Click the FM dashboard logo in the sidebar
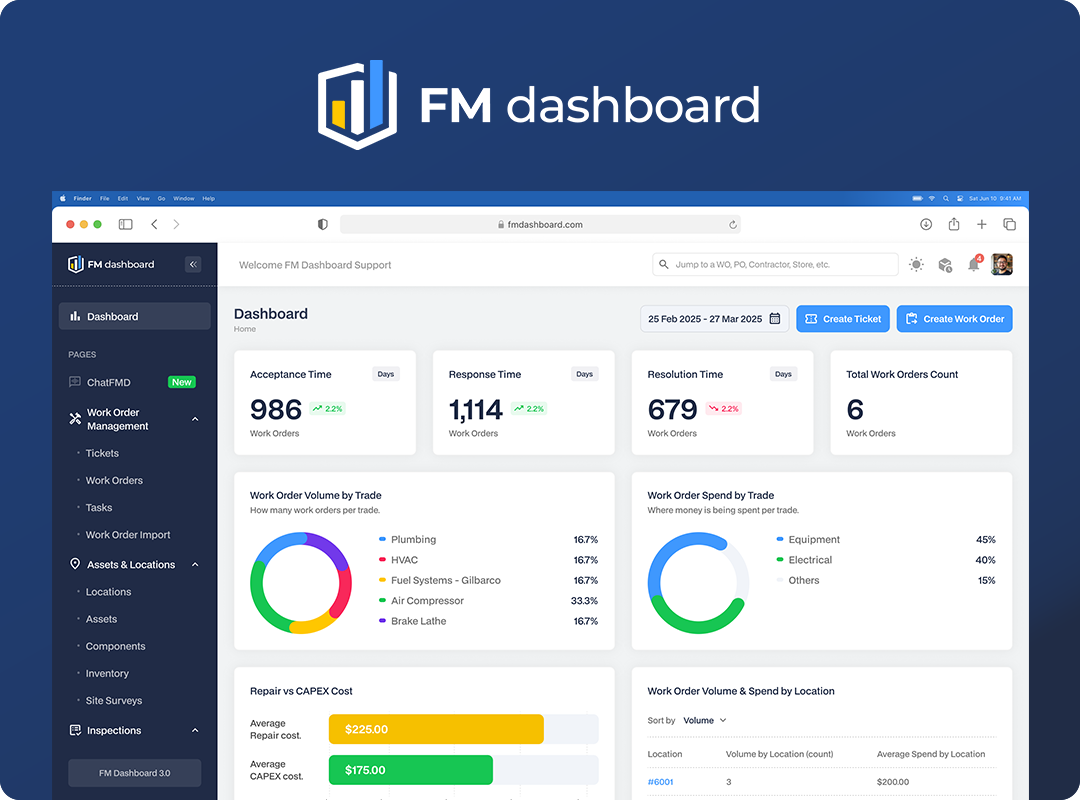 [x=111, y=264]
